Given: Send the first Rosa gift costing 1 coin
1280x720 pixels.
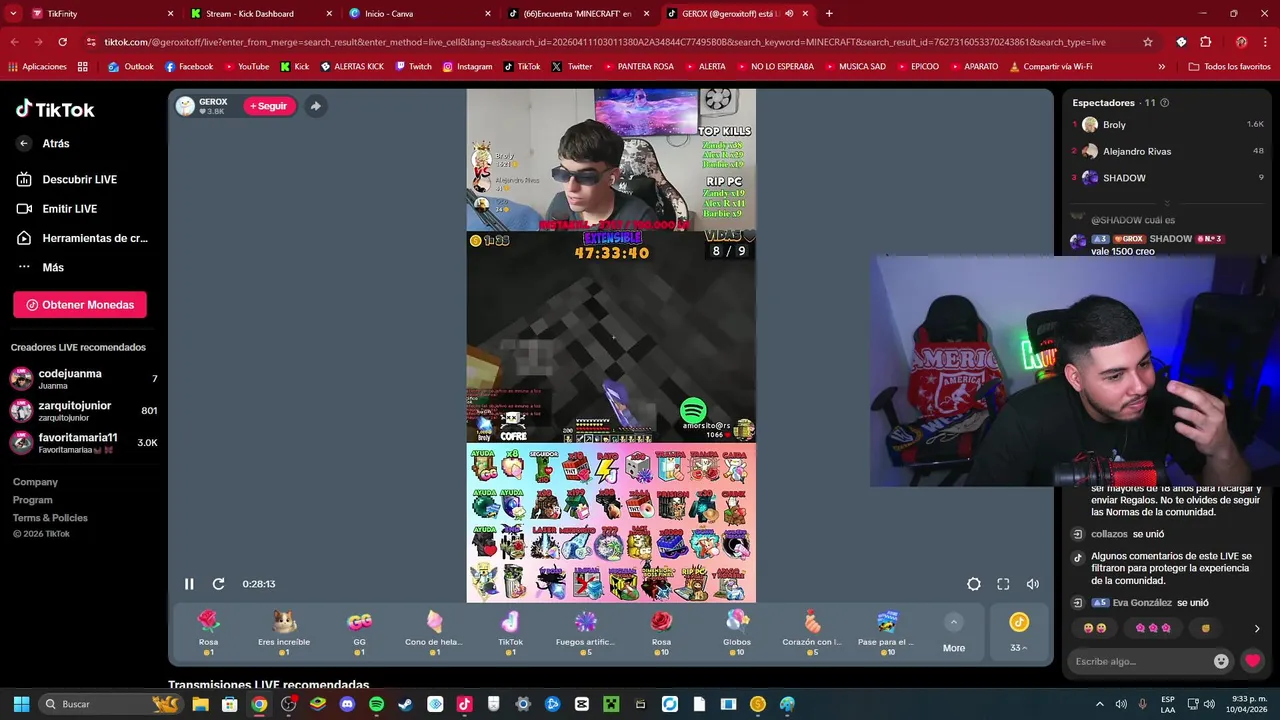Looking at the screenshot, I should (208, 632).
